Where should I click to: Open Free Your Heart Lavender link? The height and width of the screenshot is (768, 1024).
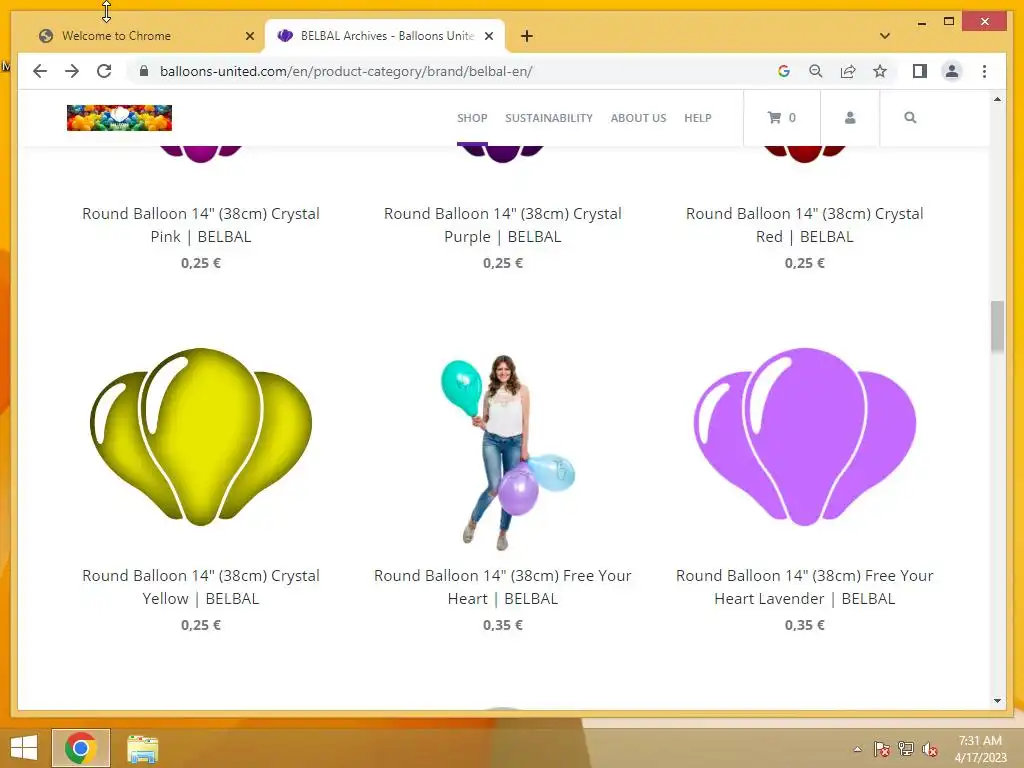point(805,586)
